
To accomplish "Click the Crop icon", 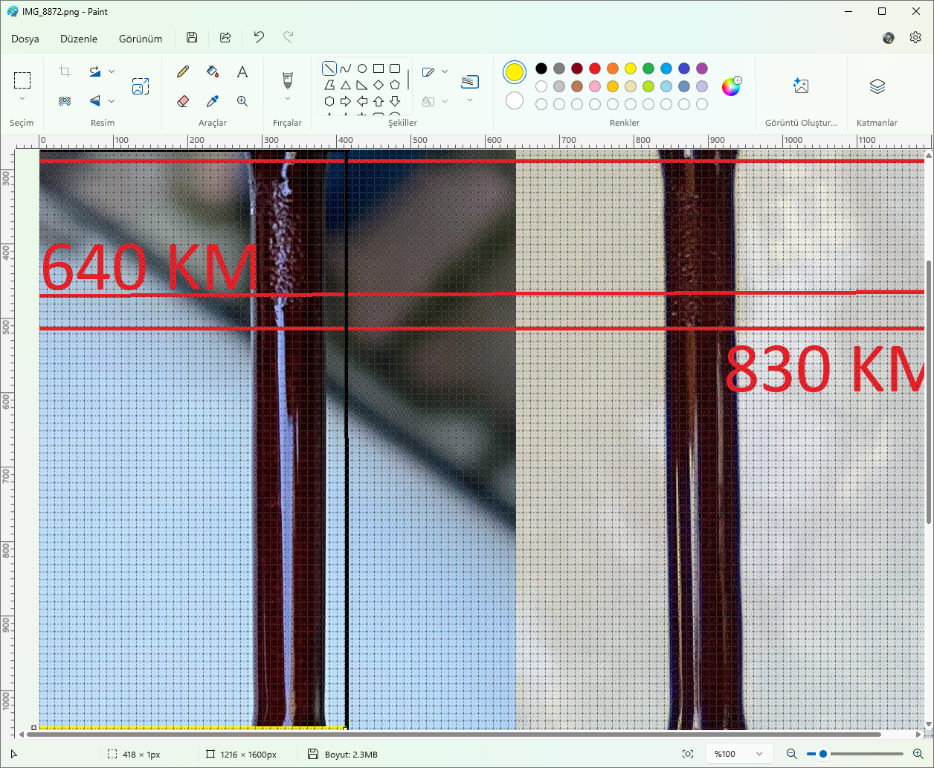I will click(65, 71).
